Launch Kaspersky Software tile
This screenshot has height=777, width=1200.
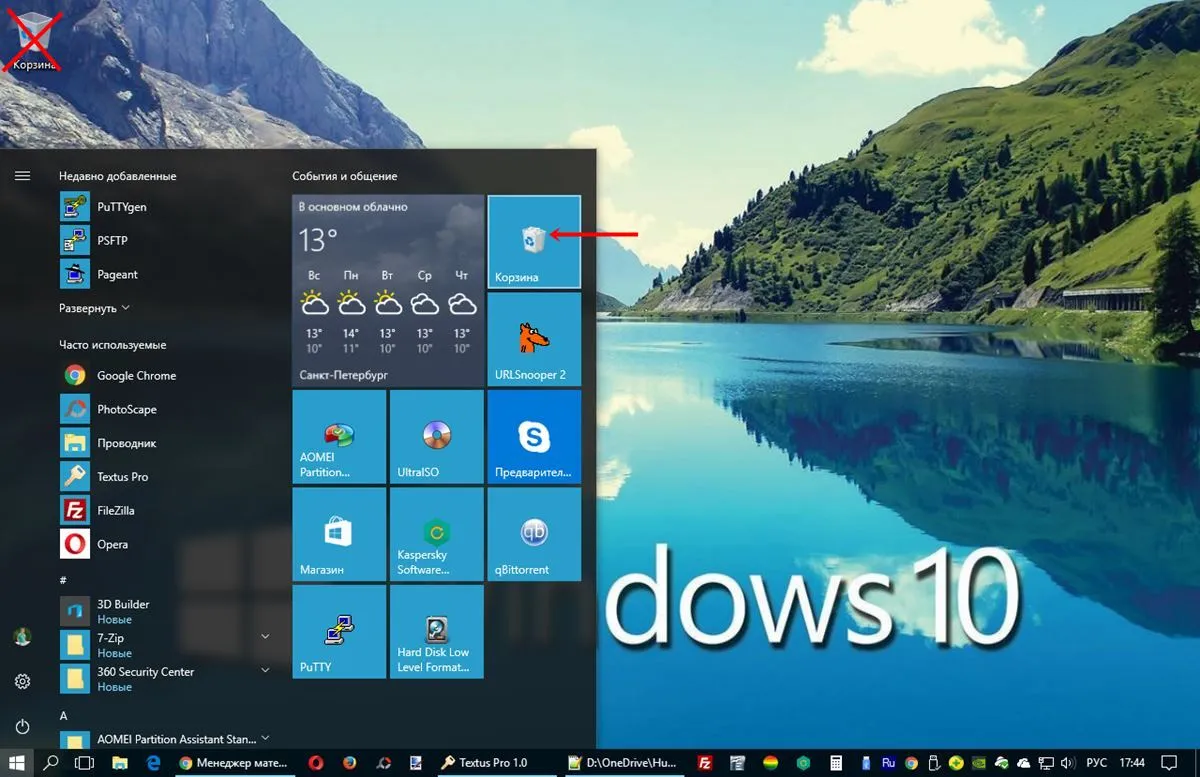436,534
